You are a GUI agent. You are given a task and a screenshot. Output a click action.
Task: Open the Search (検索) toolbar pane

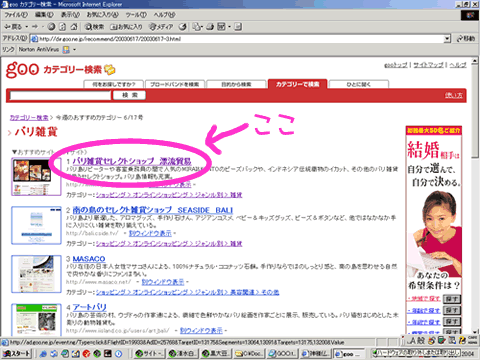(x=94, y=27)
